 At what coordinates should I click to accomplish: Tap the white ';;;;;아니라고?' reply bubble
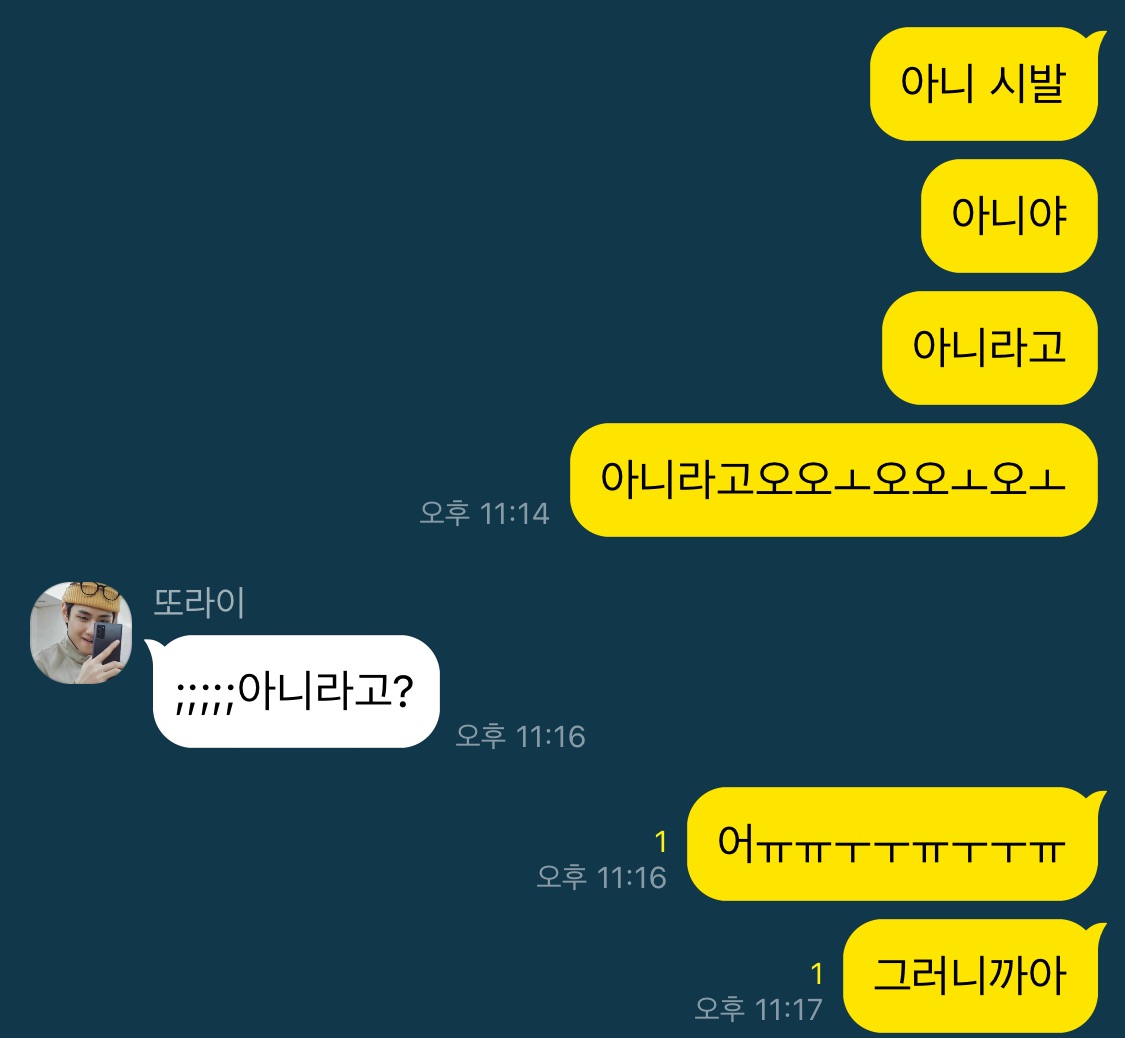click(x=296, y=692)
